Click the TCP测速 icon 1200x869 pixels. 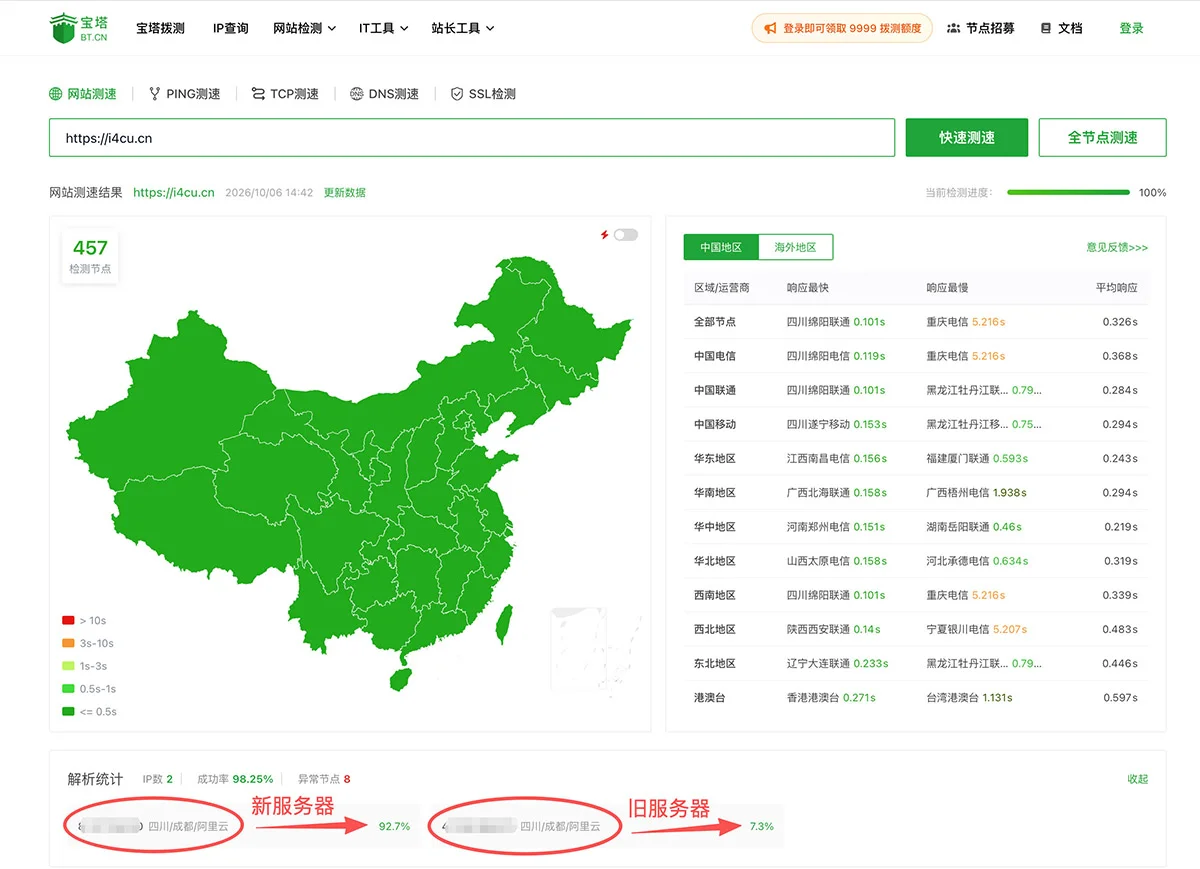(259, 94)
